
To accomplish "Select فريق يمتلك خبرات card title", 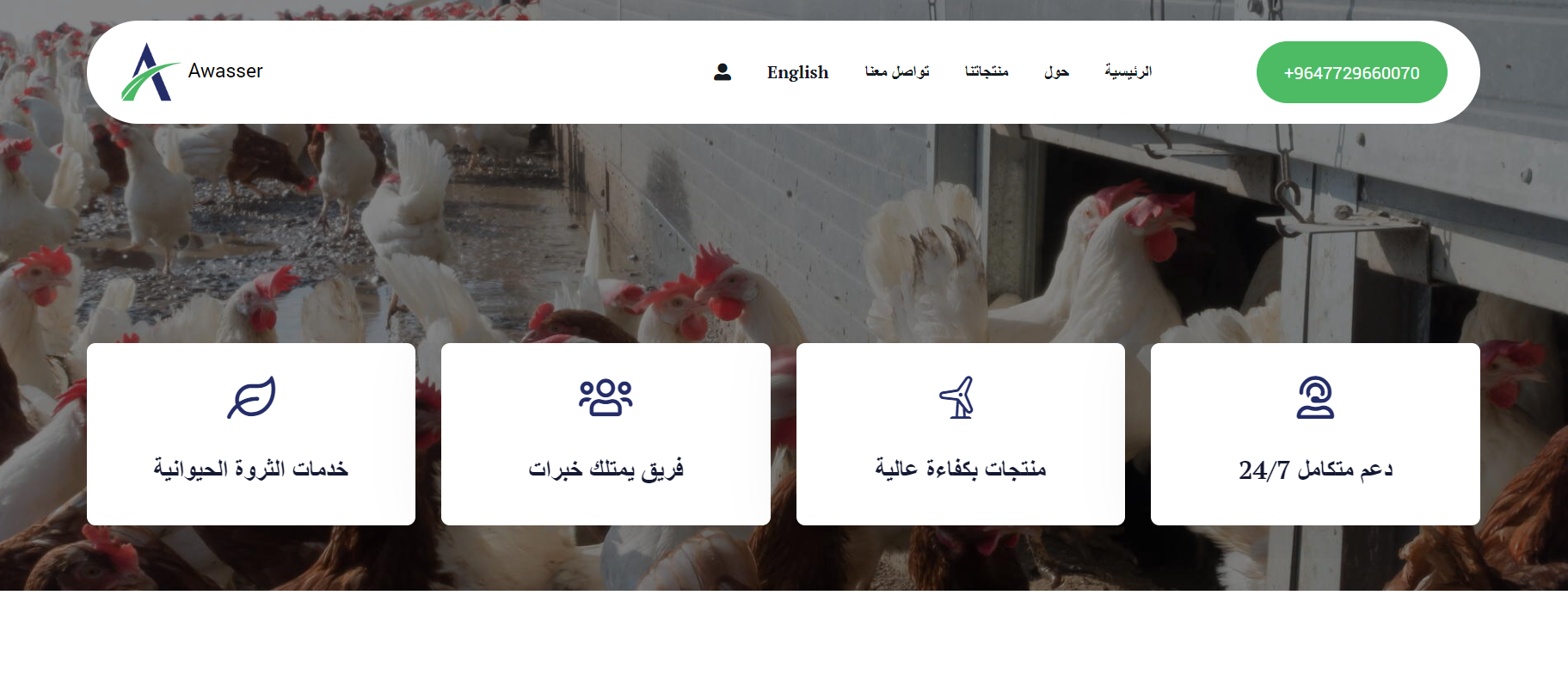I will (606, 469).
